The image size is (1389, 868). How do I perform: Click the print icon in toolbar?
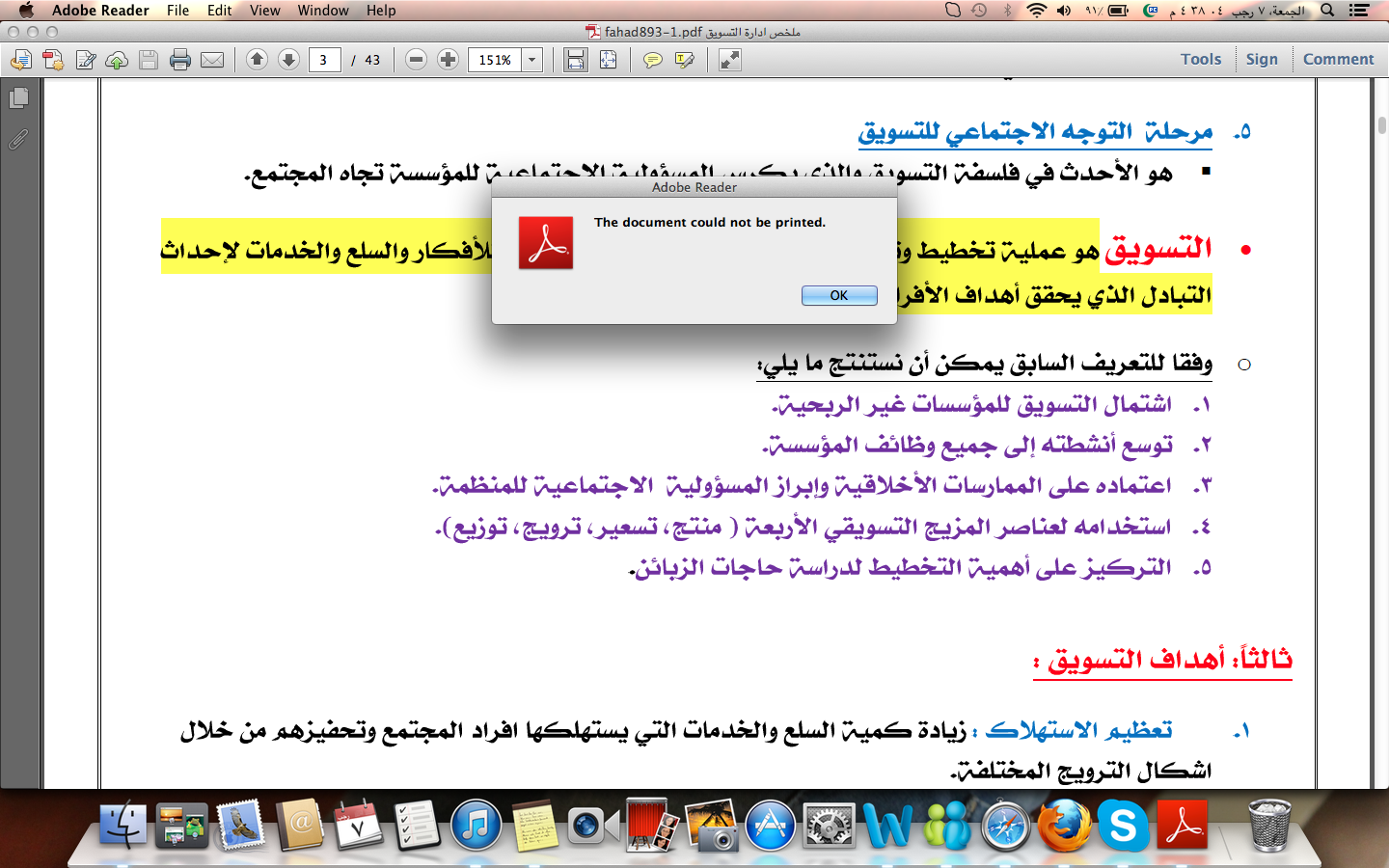[x=180, y=60]
